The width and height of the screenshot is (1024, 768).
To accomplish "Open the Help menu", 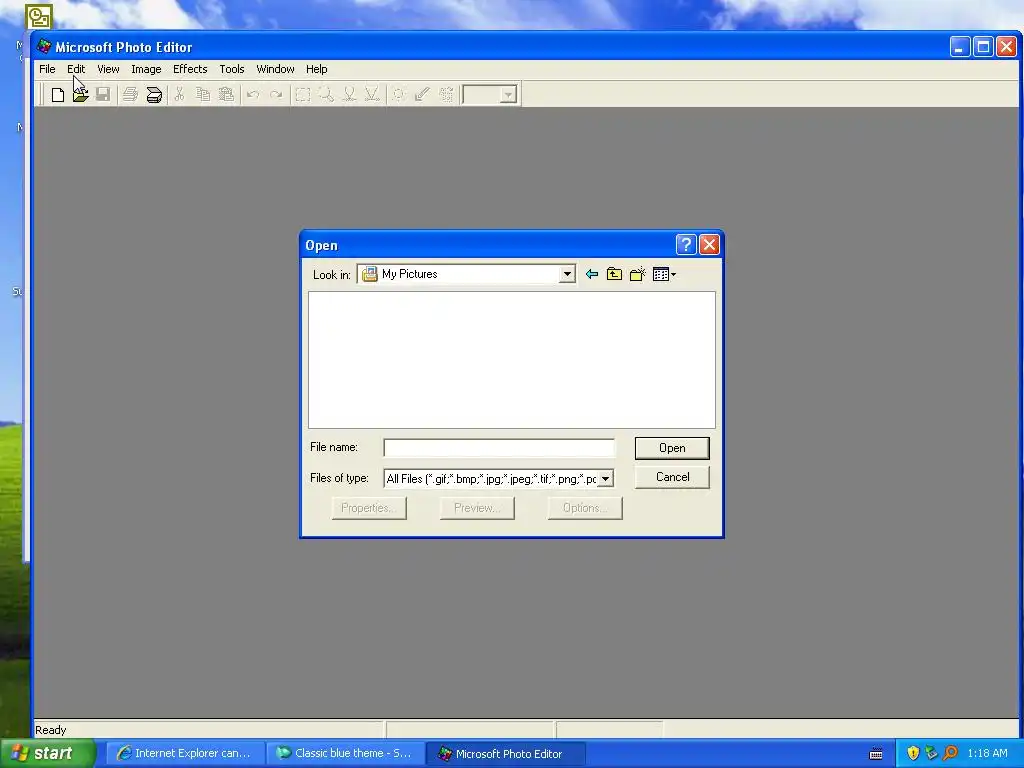I will 317,69.
